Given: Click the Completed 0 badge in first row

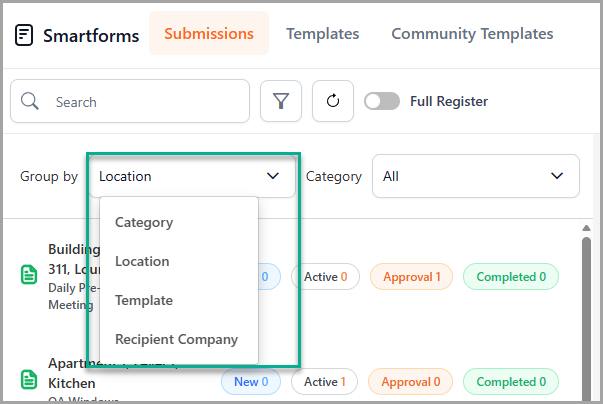Looking at the screenshot, I should [510, 277].
